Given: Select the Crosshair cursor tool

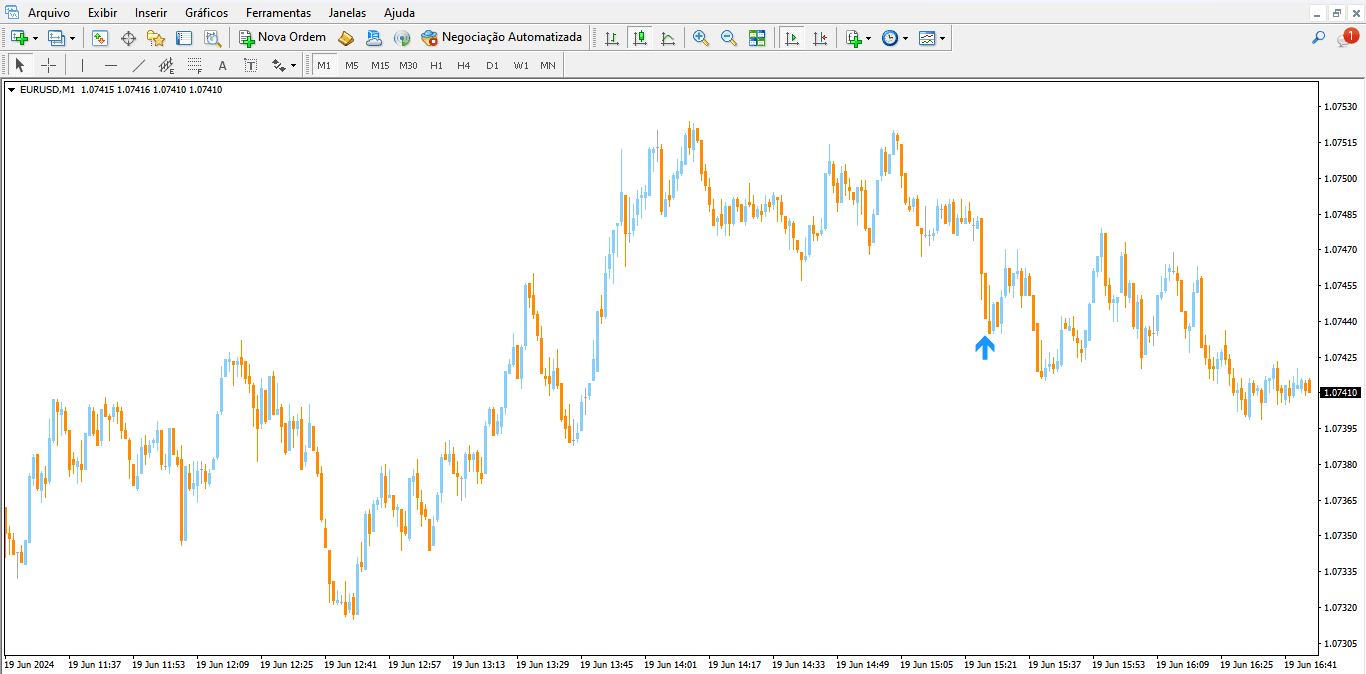Looking at the screenshot, I should point(48,65).
